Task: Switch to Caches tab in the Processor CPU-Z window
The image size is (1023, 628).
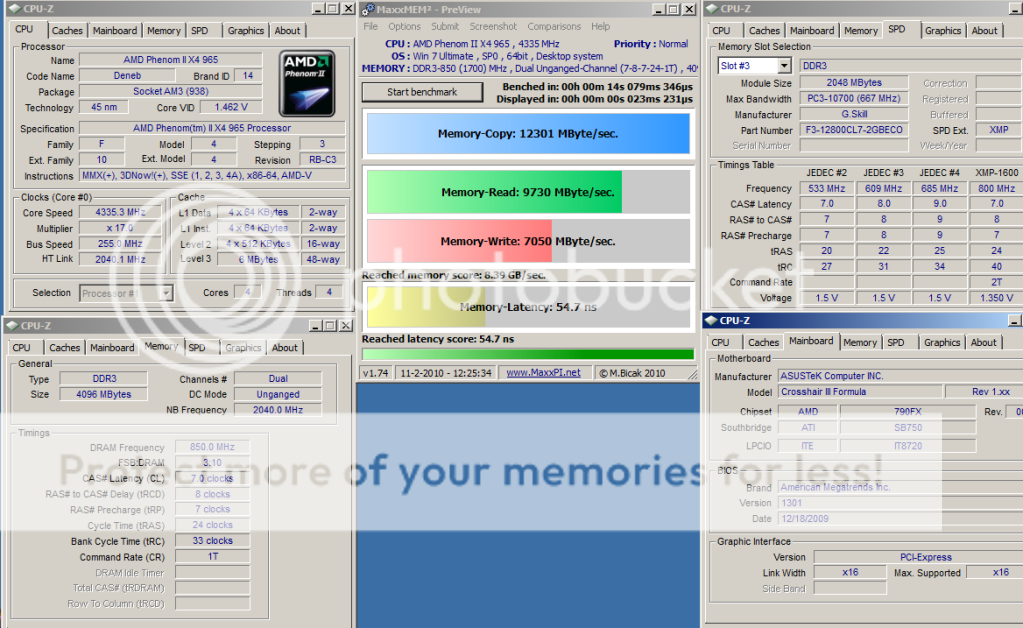Action: click(x=67, y=31)
